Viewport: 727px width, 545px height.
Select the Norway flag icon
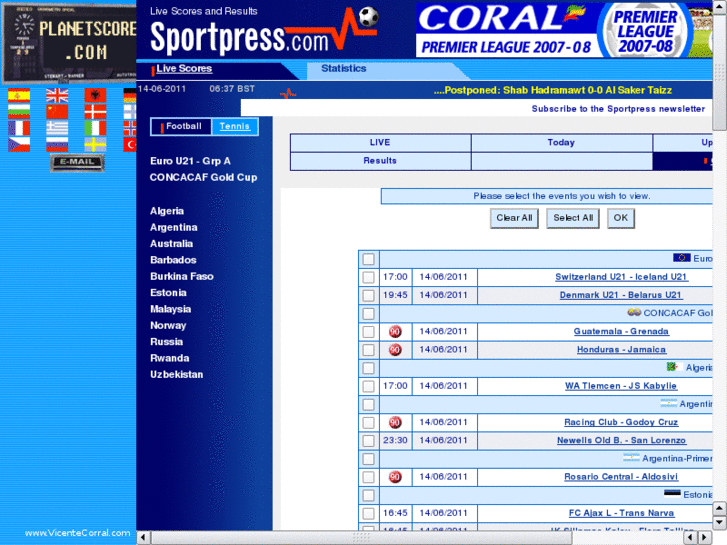[x=129, y=128]
